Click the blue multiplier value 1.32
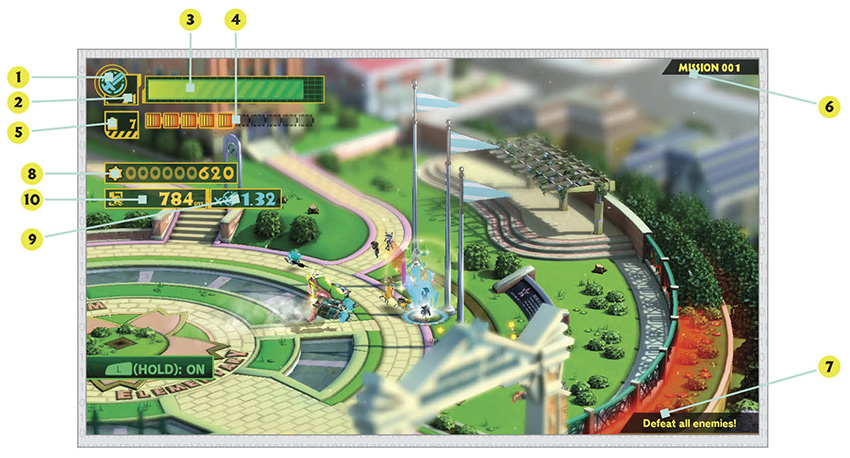 tap(259, 199)
